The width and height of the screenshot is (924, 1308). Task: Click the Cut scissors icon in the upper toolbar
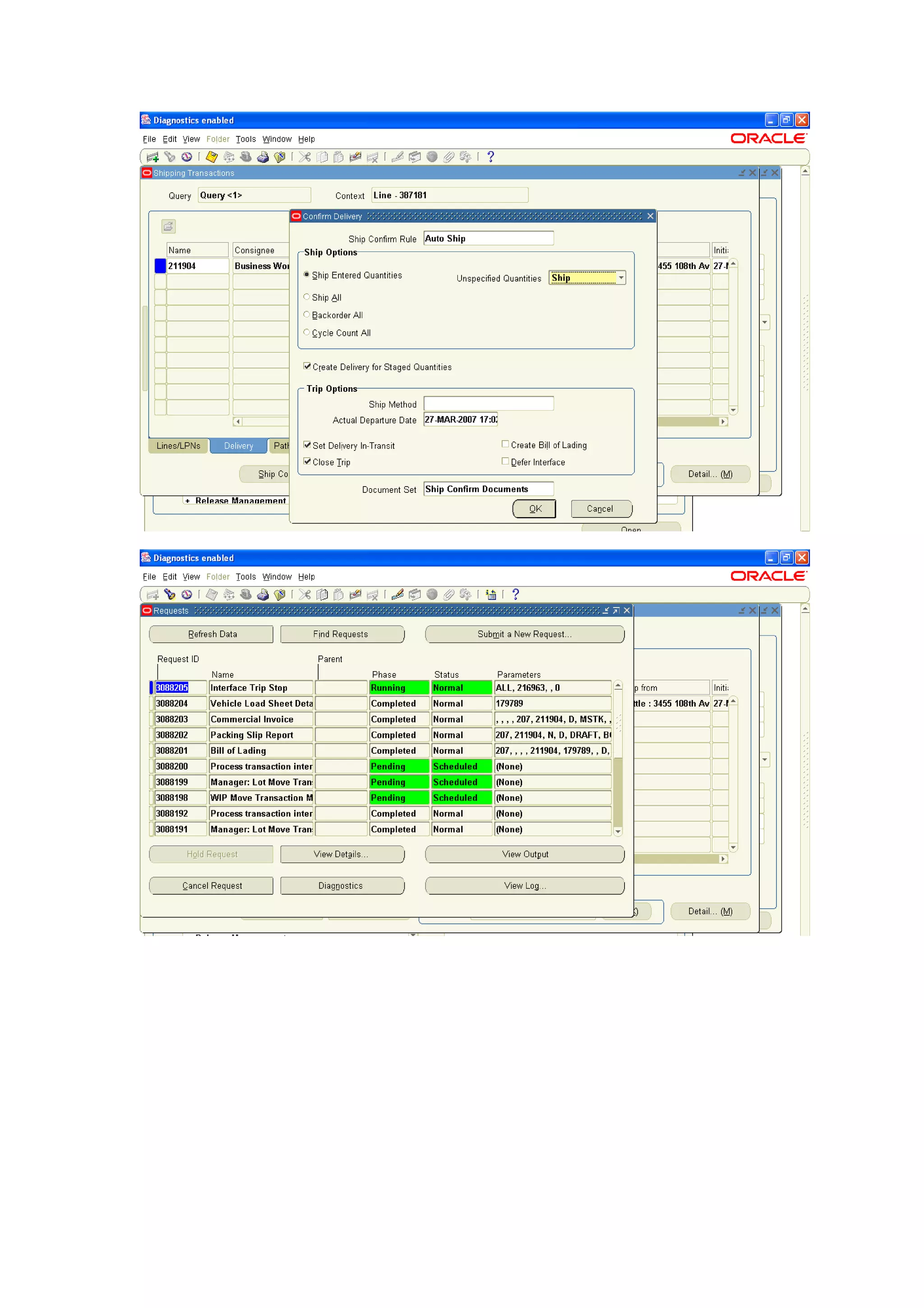[x=305, y=157]
